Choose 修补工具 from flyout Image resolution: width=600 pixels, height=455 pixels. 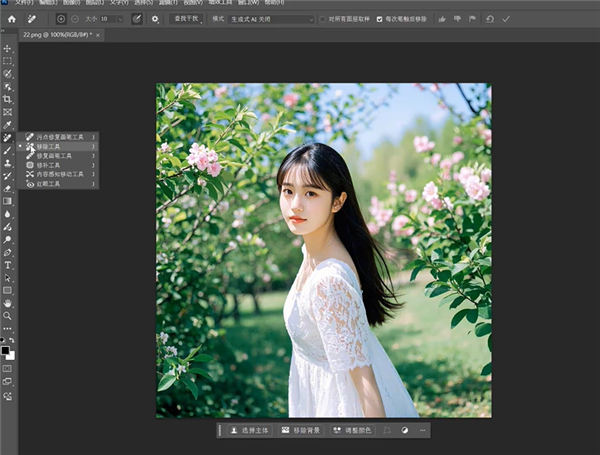(x=58, y=165)
